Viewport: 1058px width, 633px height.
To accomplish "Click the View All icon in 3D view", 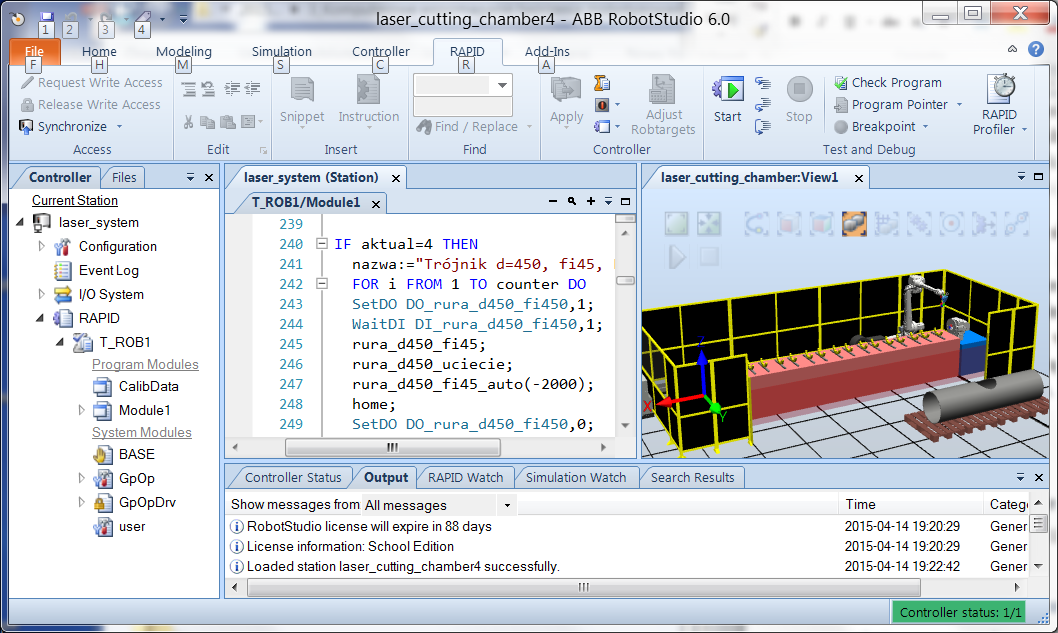I will point(676,224).
